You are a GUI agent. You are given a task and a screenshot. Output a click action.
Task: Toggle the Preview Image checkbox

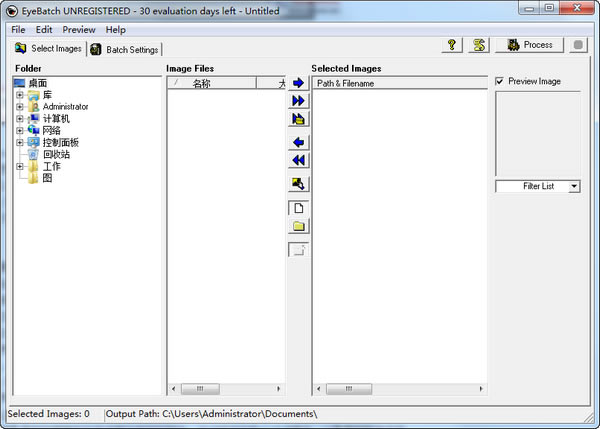(x=499, y=81)
